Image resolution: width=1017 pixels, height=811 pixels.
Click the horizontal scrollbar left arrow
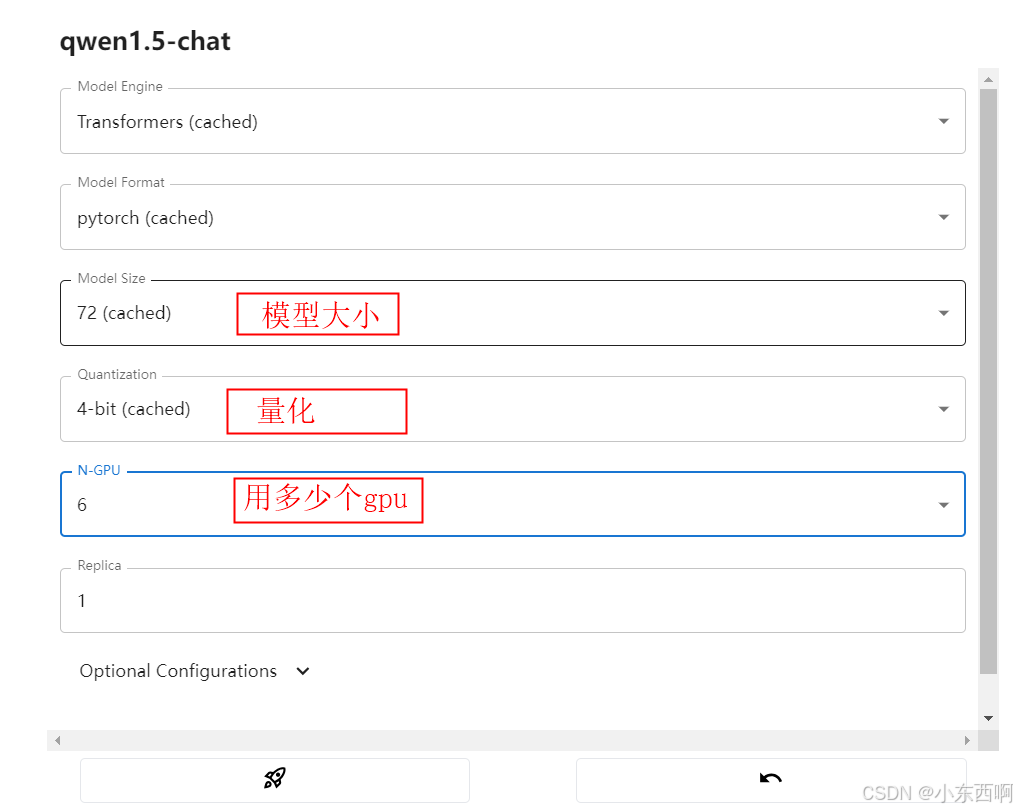58,740
